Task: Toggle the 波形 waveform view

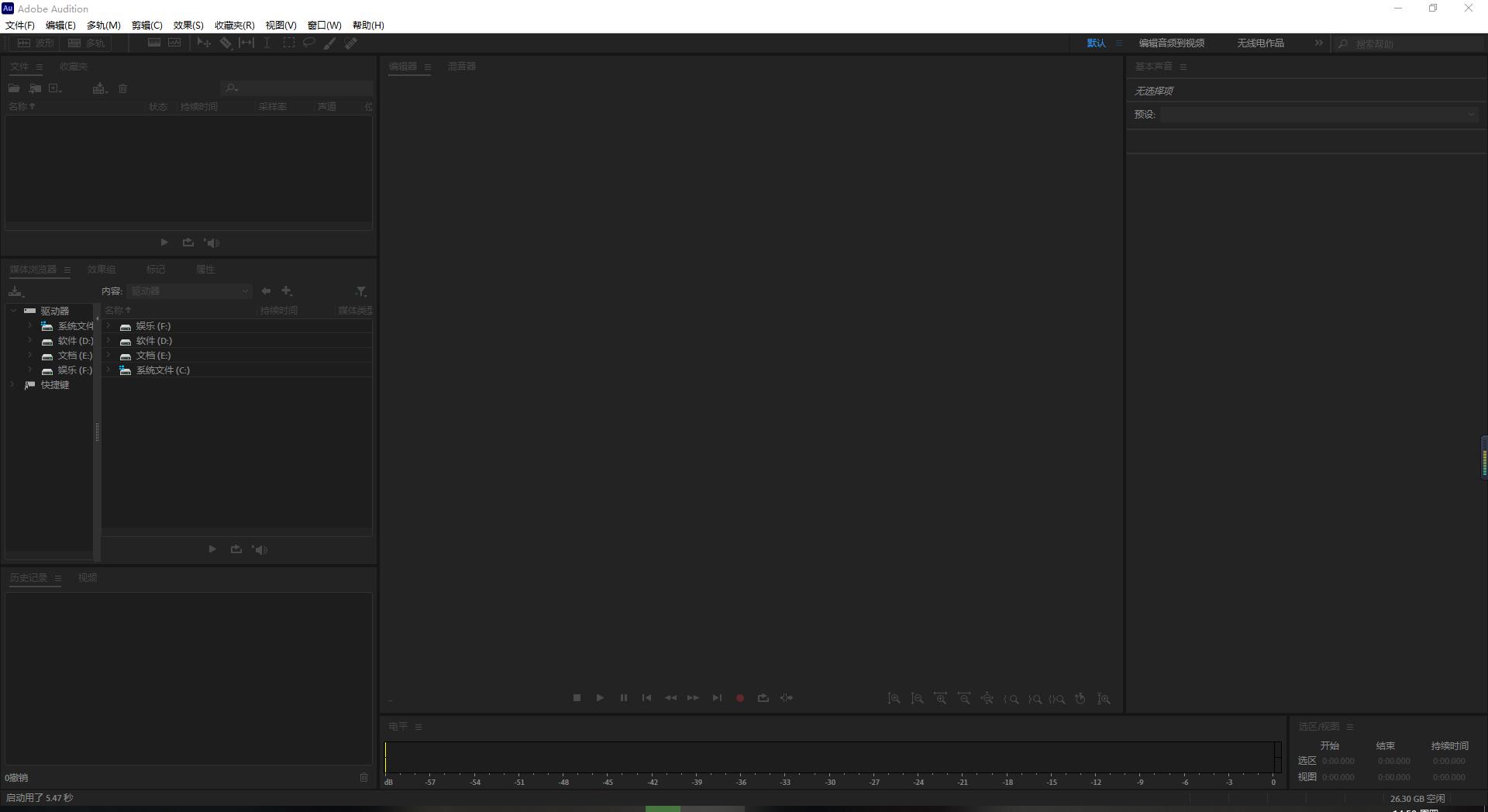Action: coord(36,43)
